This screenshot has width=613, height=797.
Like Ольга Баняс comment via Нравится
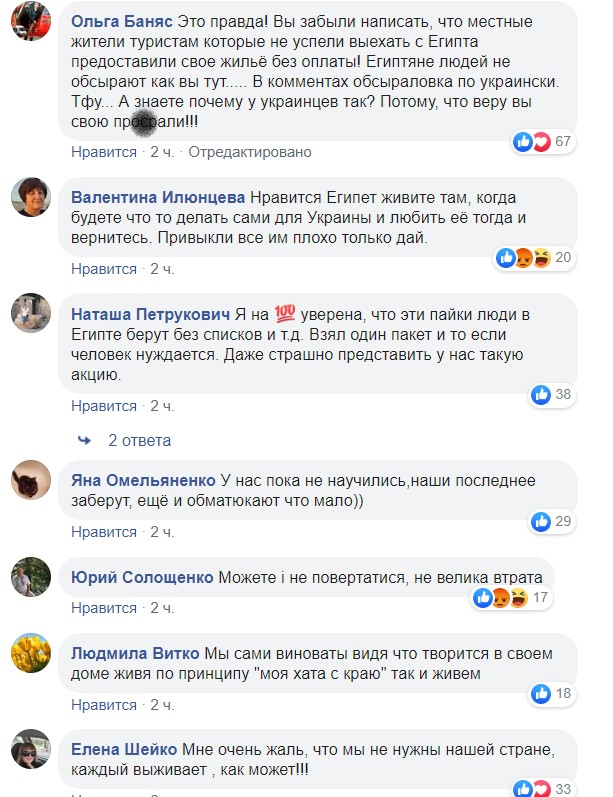pyautogui.click(x=104, y=152)
